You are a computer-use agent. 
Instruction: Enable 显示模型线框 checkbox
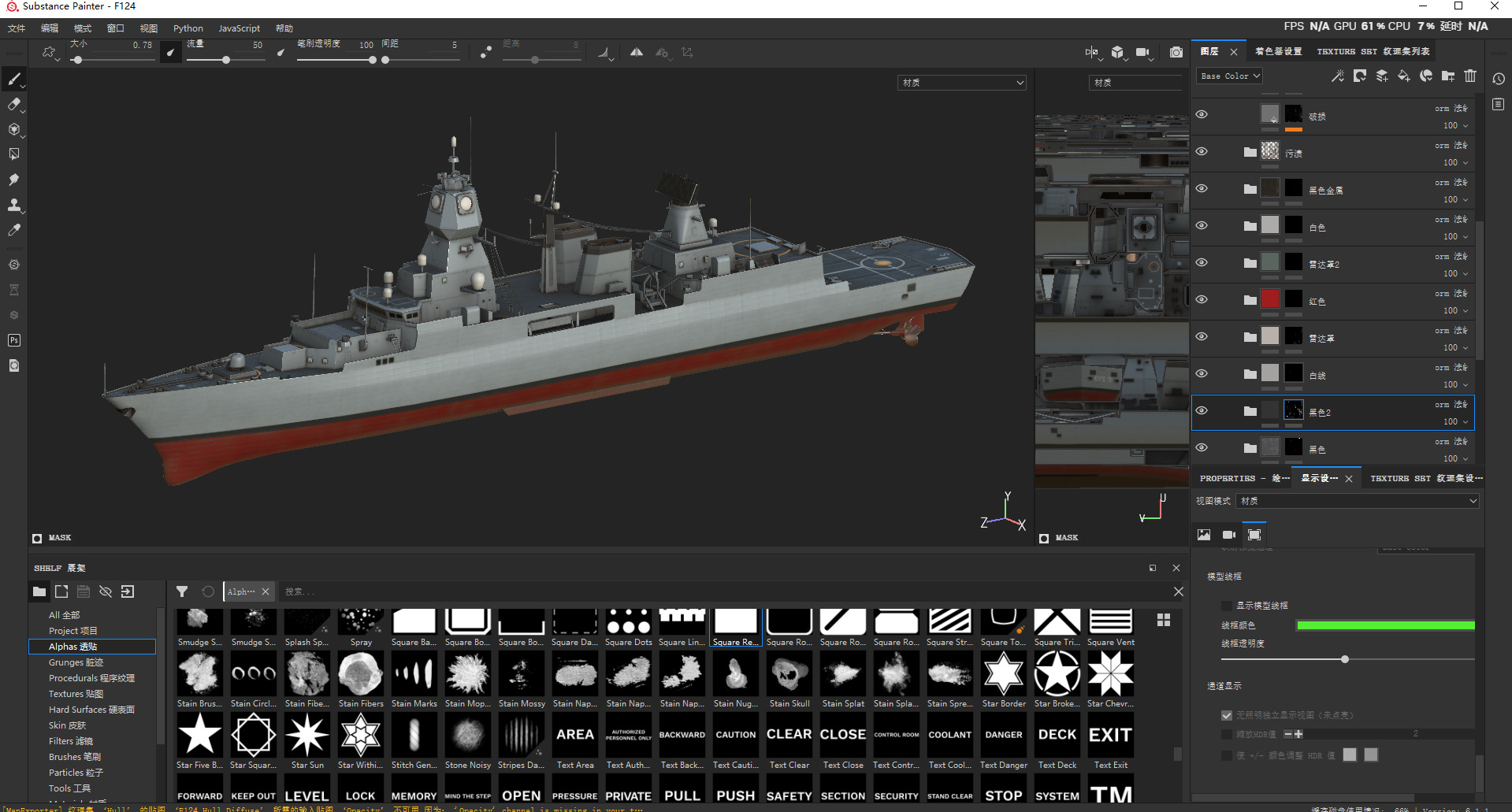tap(1226, 606)
